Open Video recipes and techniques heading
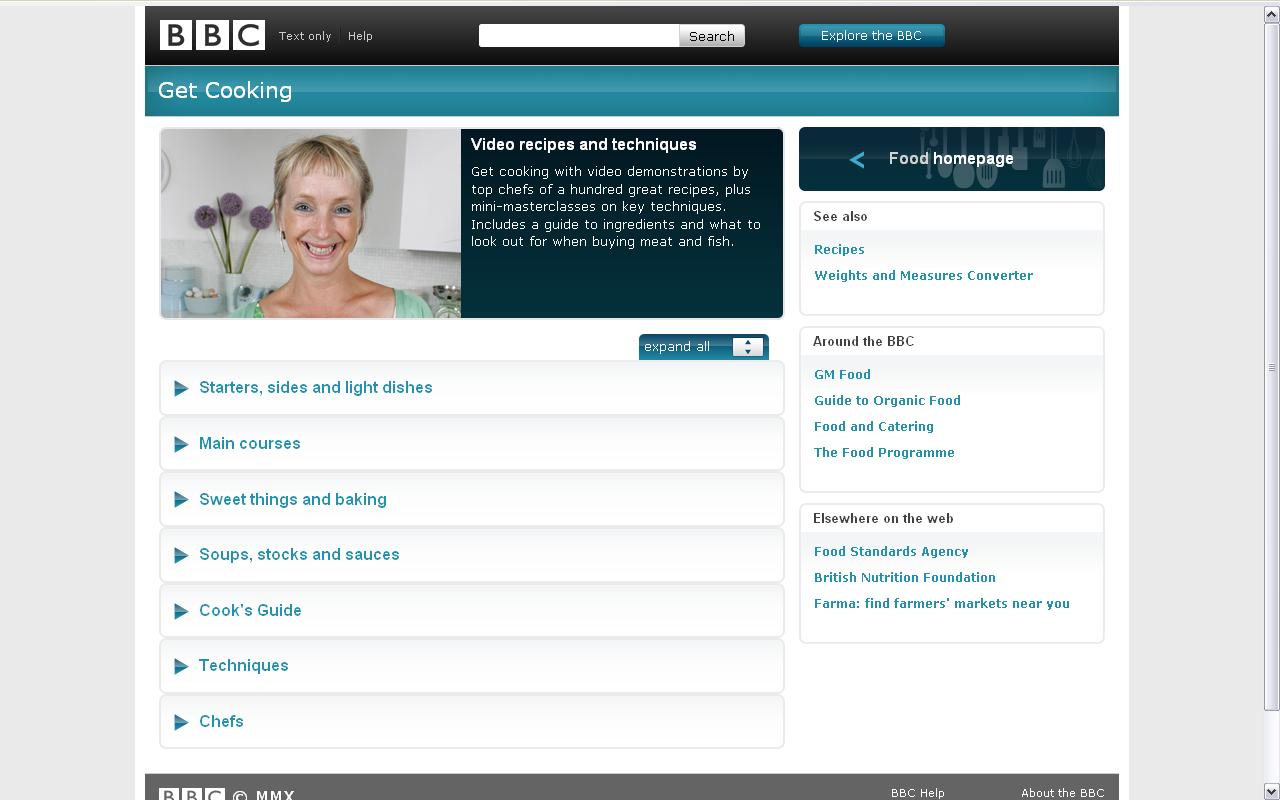 click(584, 144)
